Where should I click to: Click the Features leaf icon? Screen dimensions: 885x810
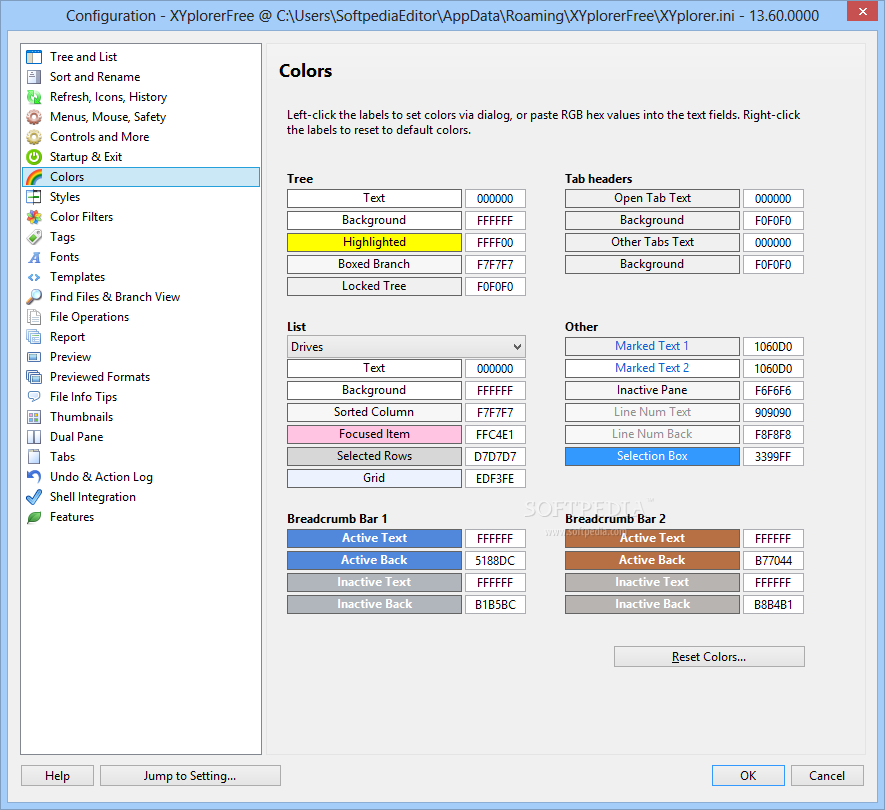(x=34, y=517)
